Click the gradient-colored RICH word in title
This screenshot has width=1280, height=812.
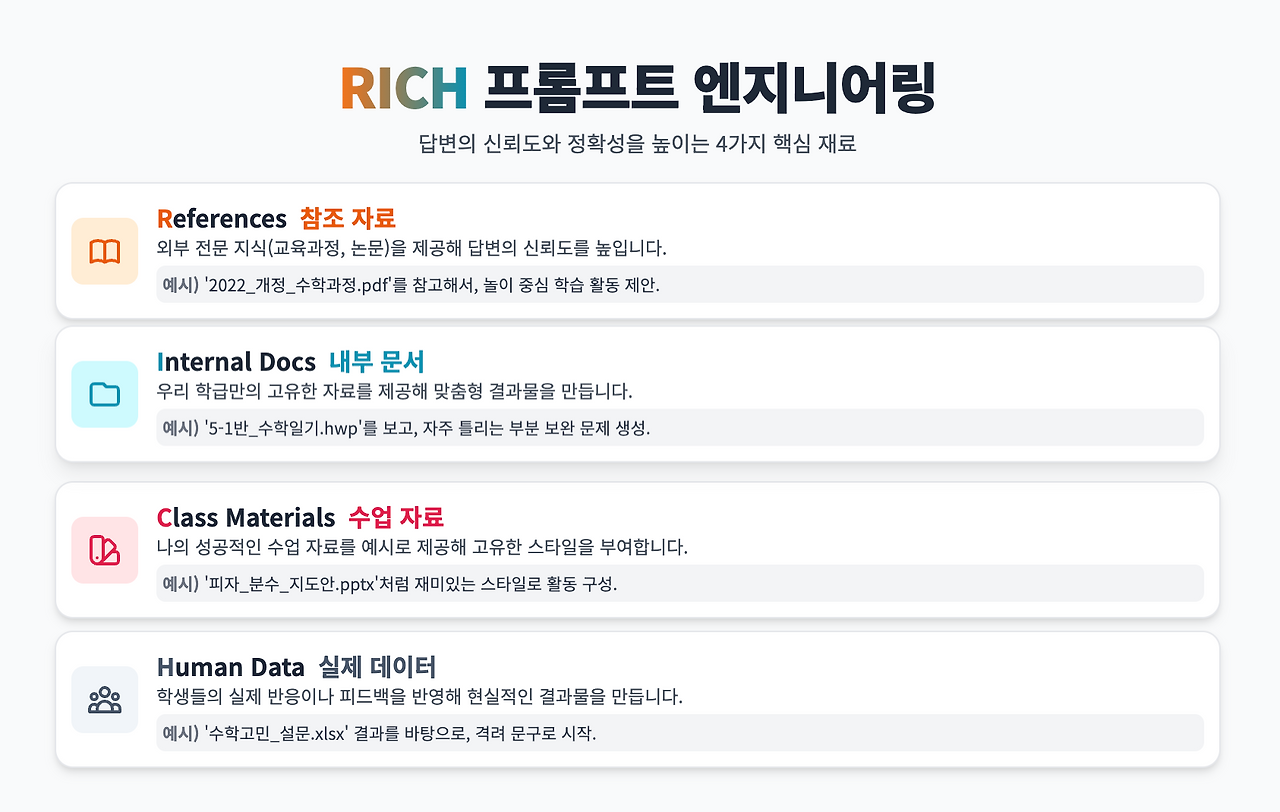404,88
